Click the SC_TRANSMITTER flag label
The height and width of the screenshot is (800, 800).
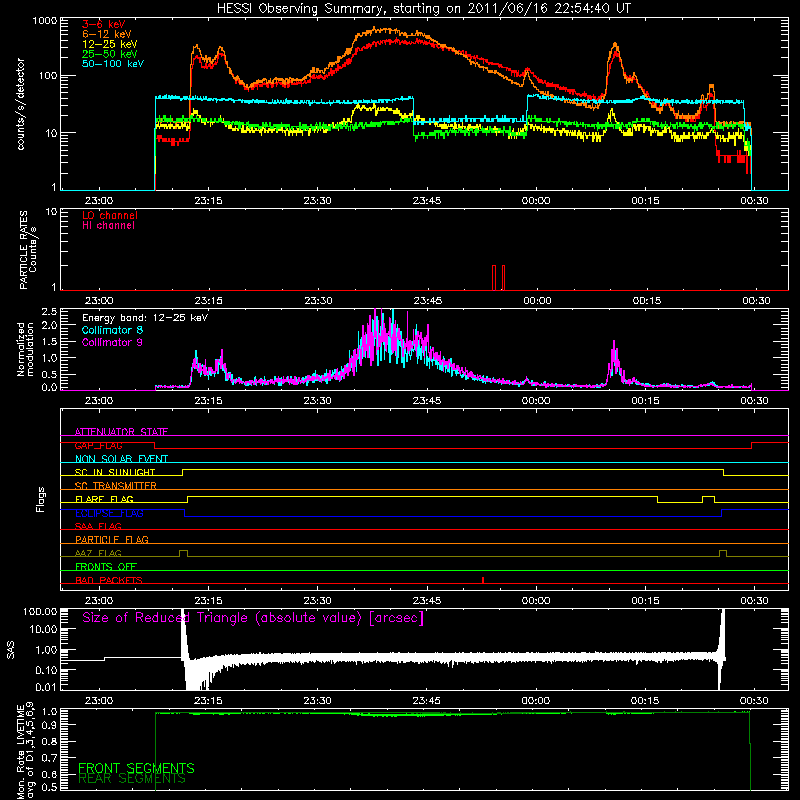116,486
